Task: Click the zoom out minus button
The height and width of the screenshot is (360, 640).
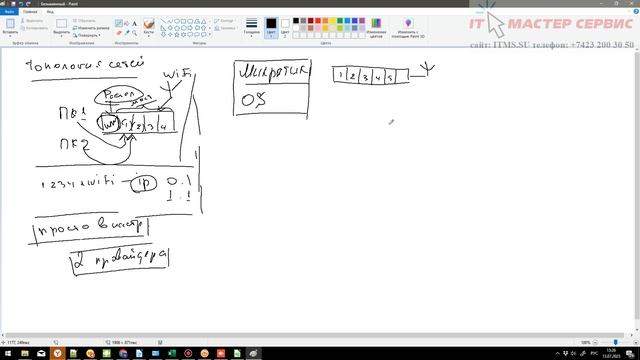Action: point(595,342)
